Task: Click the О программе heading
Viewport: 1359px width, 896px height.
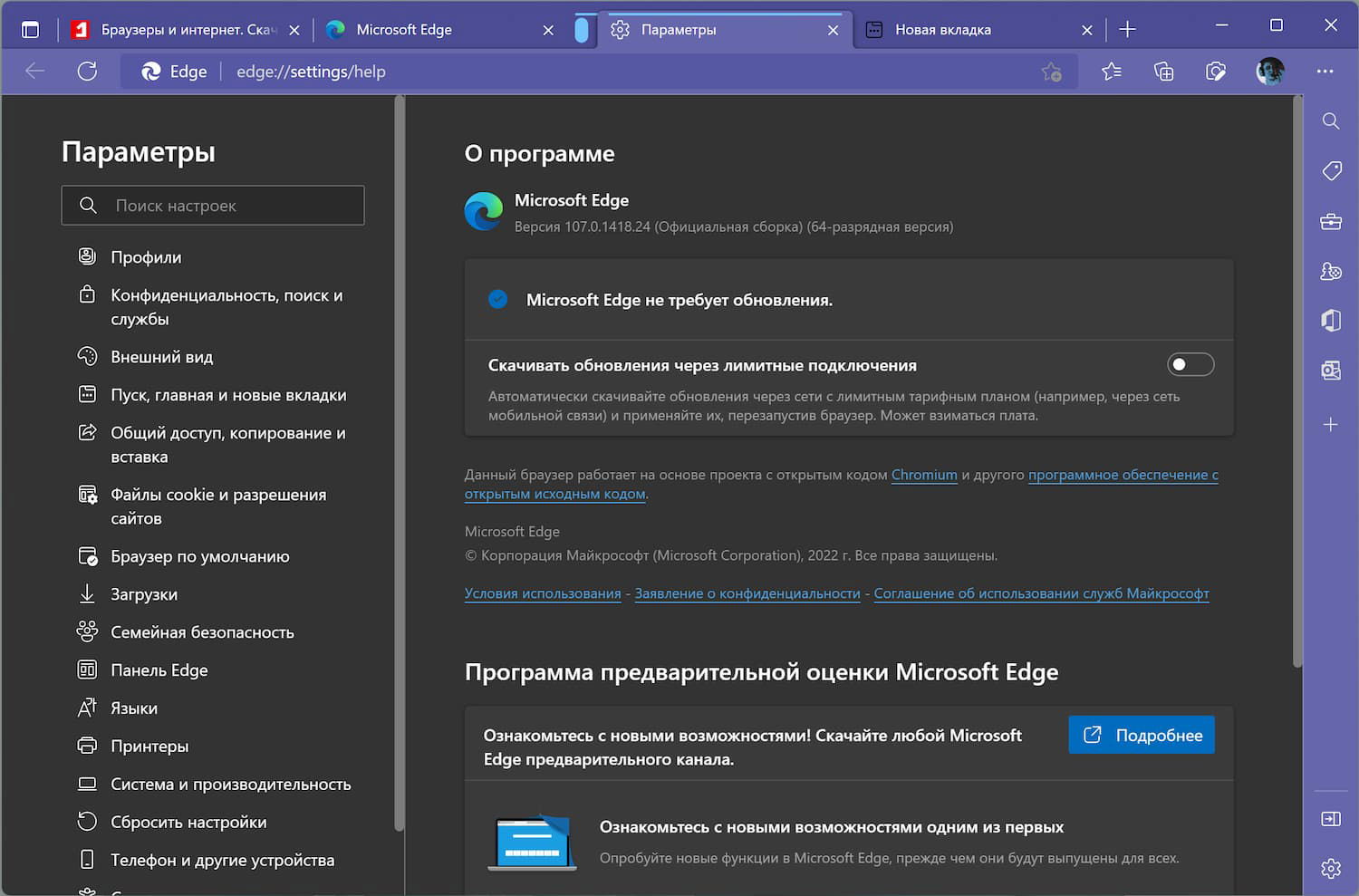Action: point(540,154)
